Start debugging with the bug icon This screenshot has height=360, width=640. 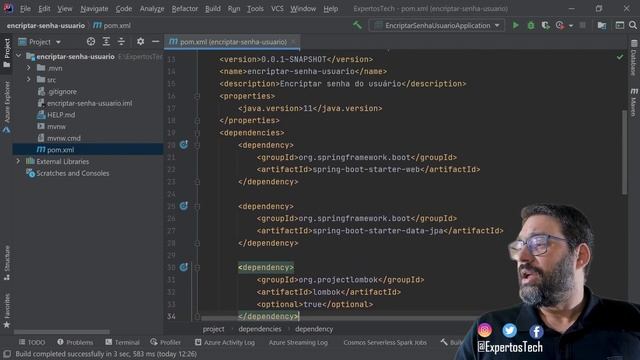[531, 25]
